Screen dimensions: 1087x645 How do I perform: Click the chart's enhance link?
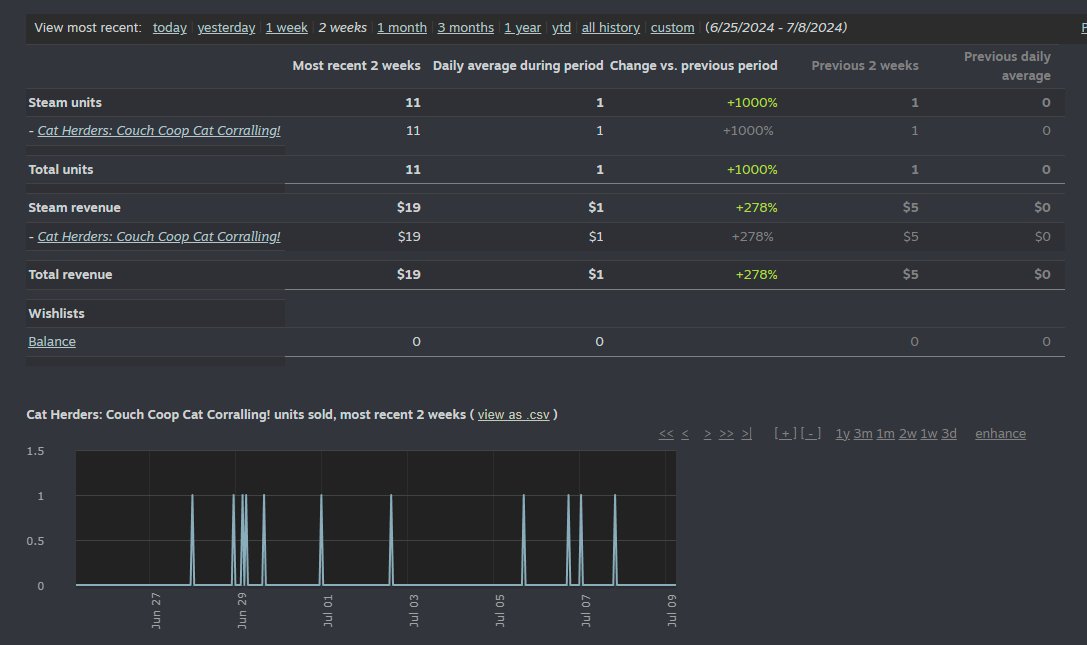click(x=1000, y=433)
